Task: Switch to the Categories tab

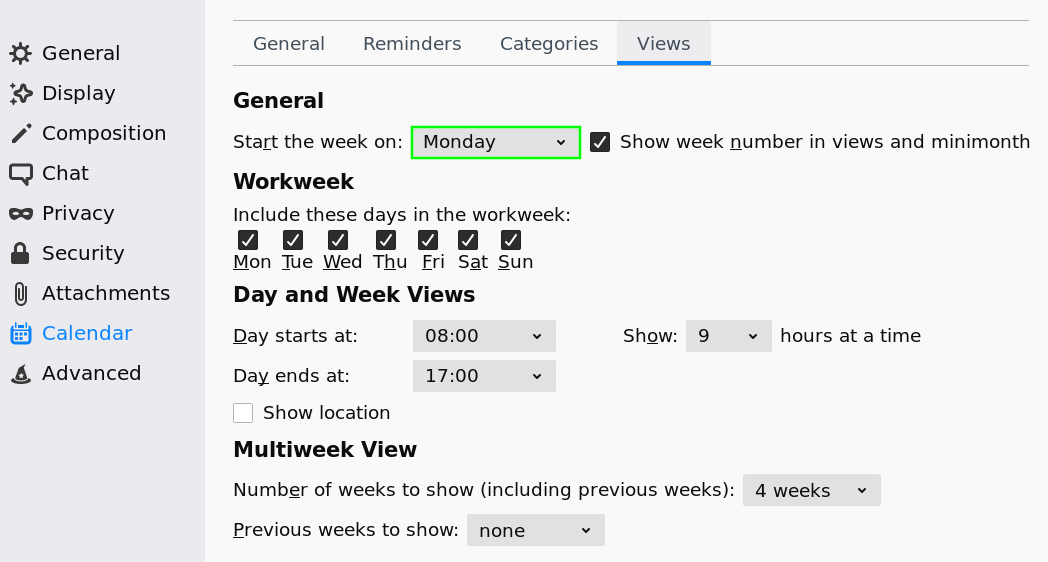Action: (x=549, y=44)
